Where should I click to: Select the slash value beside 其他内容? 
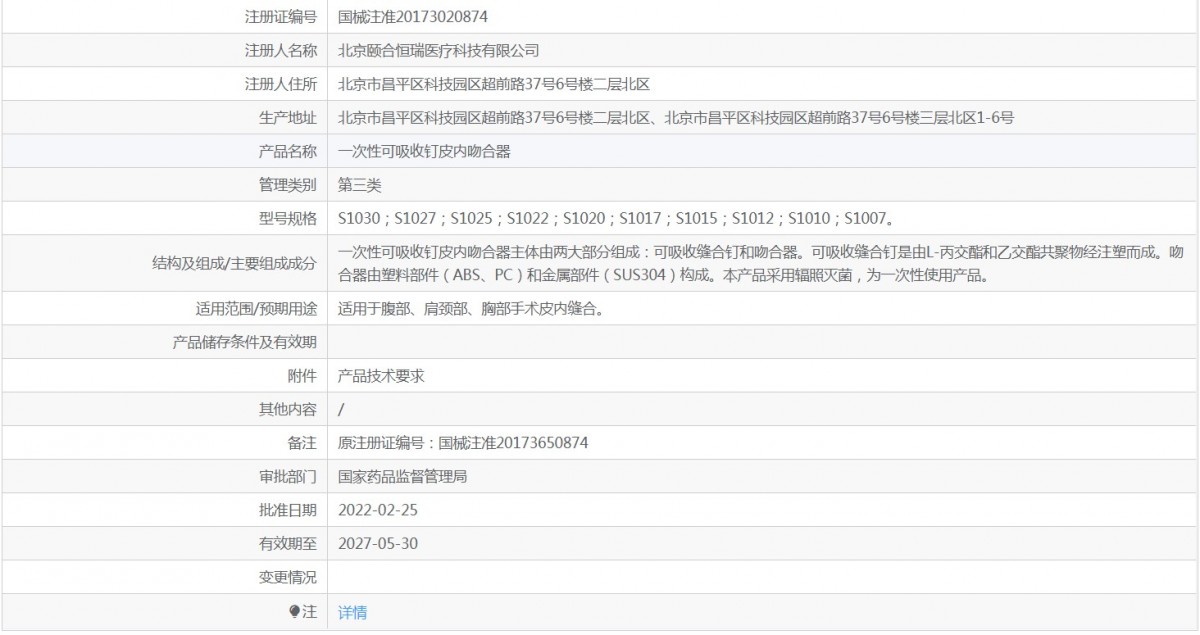(x=341, y=409)
